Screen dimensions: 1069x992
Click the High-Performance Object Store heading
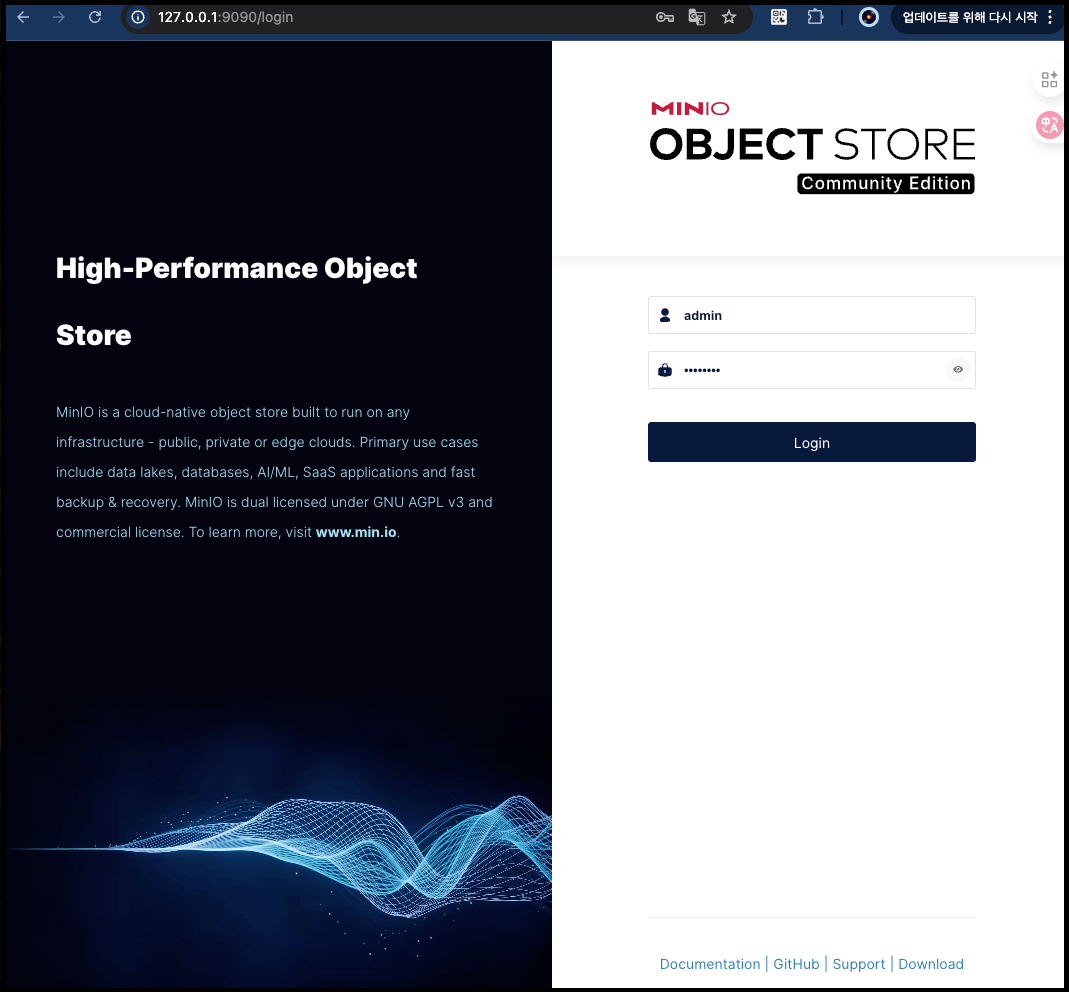[x=236, y=301]
